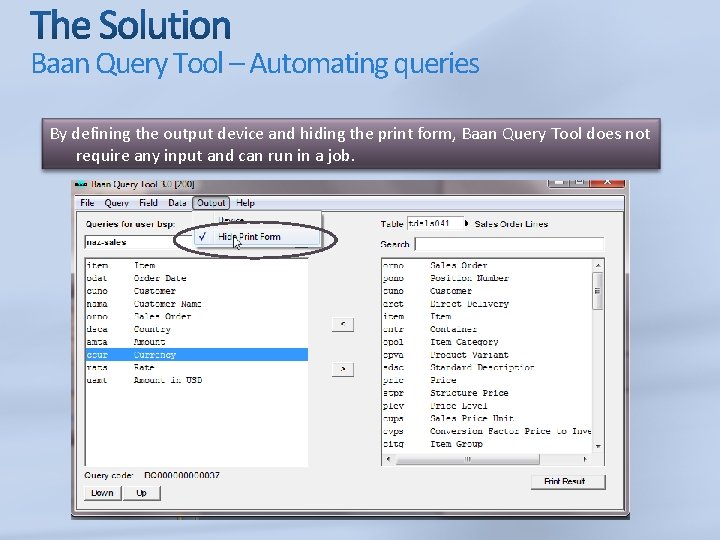Click the vertical scrollbar thumb in fields list
The height and width of the screenshot is (540, 720).
click(x=598, y=291)
